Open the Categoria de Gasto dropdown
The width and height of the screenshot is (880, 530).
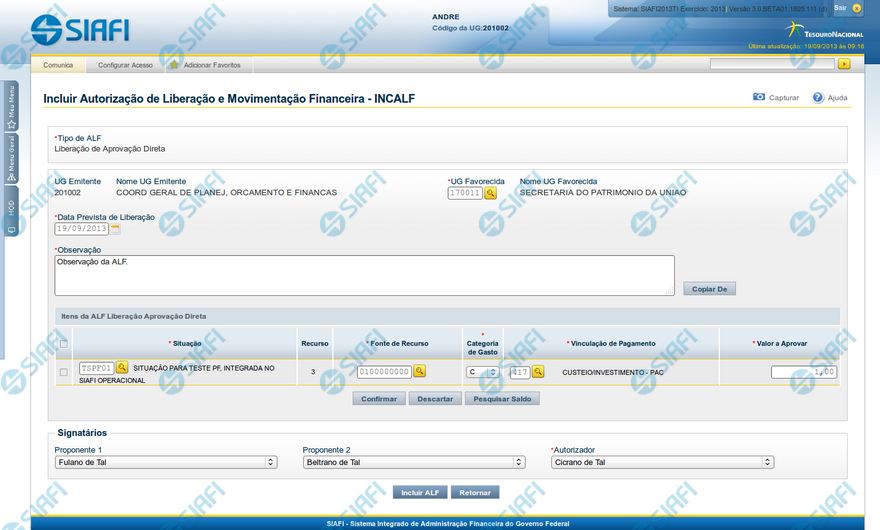click(482, 372)
